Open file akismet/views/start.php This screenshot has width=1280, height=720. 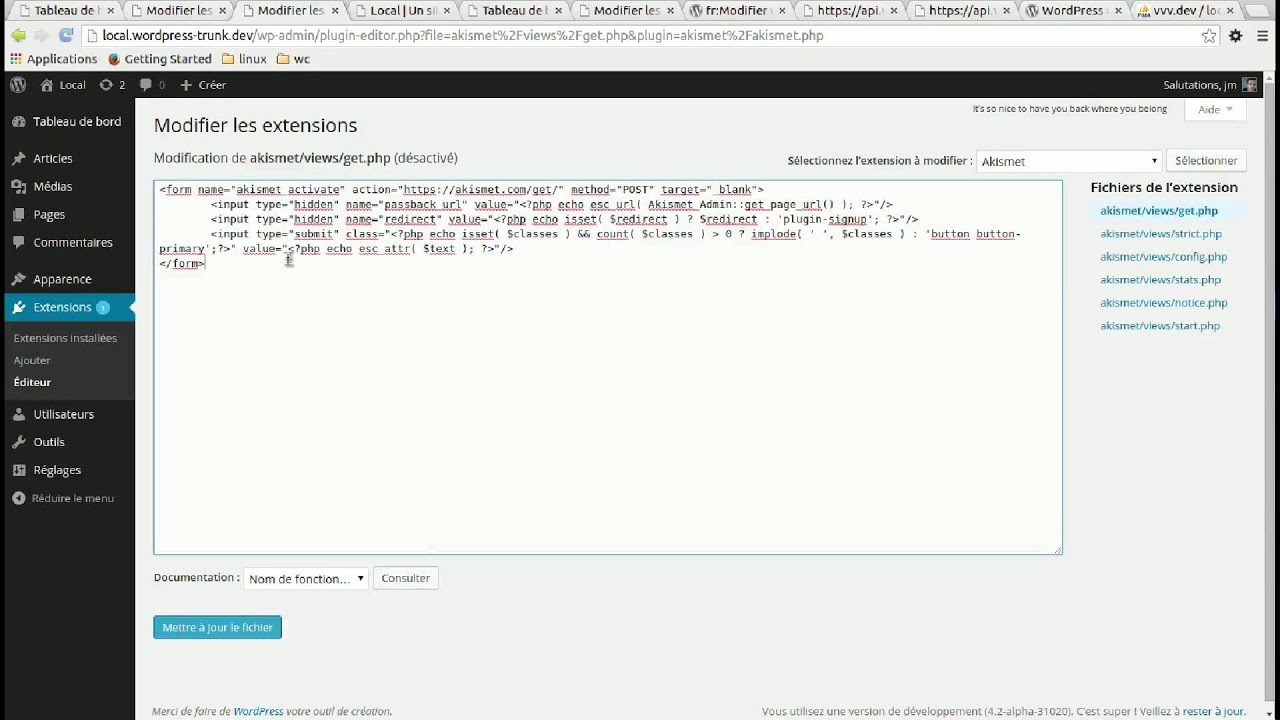click(1160, 326)
